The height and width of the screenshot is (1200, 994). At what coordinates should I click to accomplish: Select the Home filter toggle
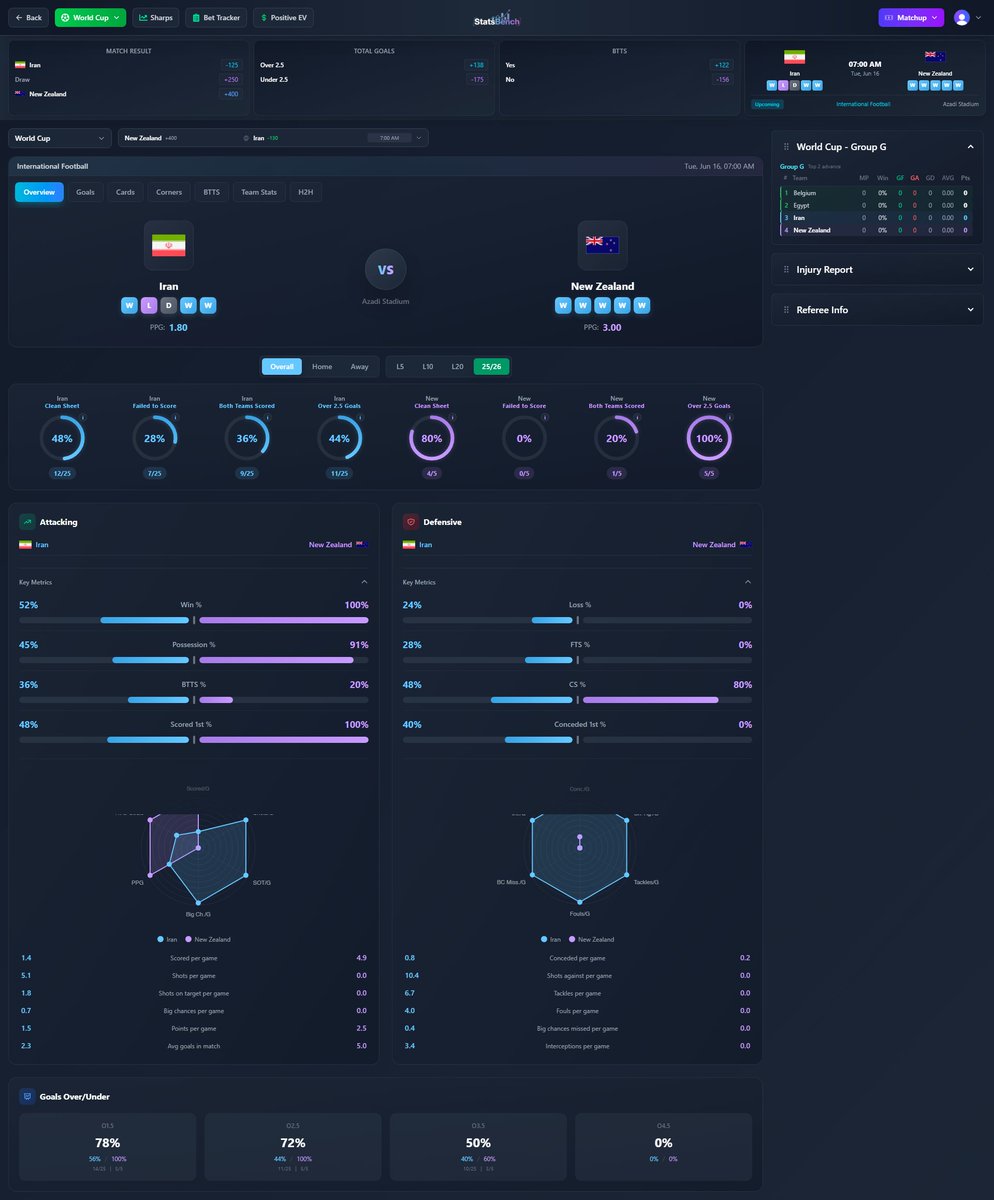[322, 366]
